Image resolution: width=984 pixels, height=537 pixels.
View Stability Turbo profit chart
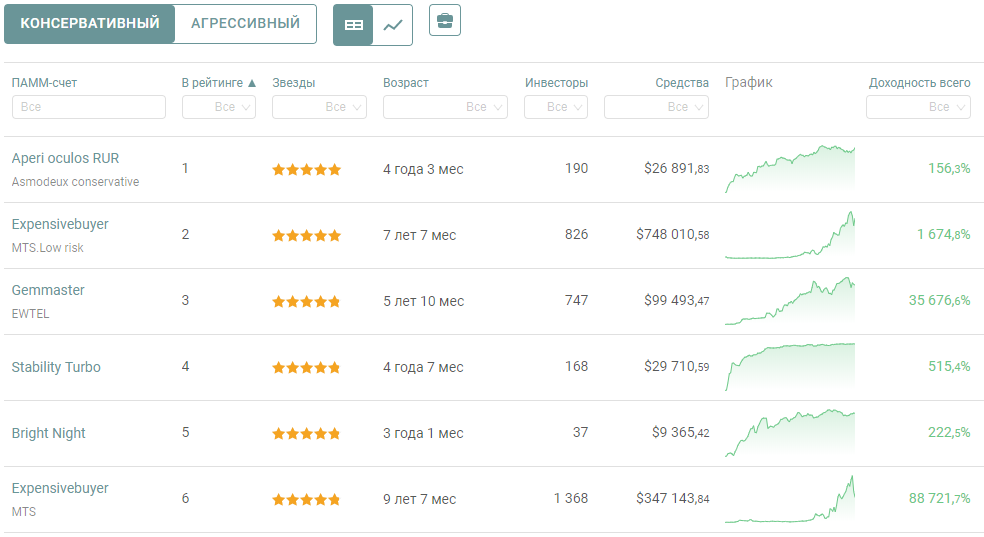coord(790,366)
